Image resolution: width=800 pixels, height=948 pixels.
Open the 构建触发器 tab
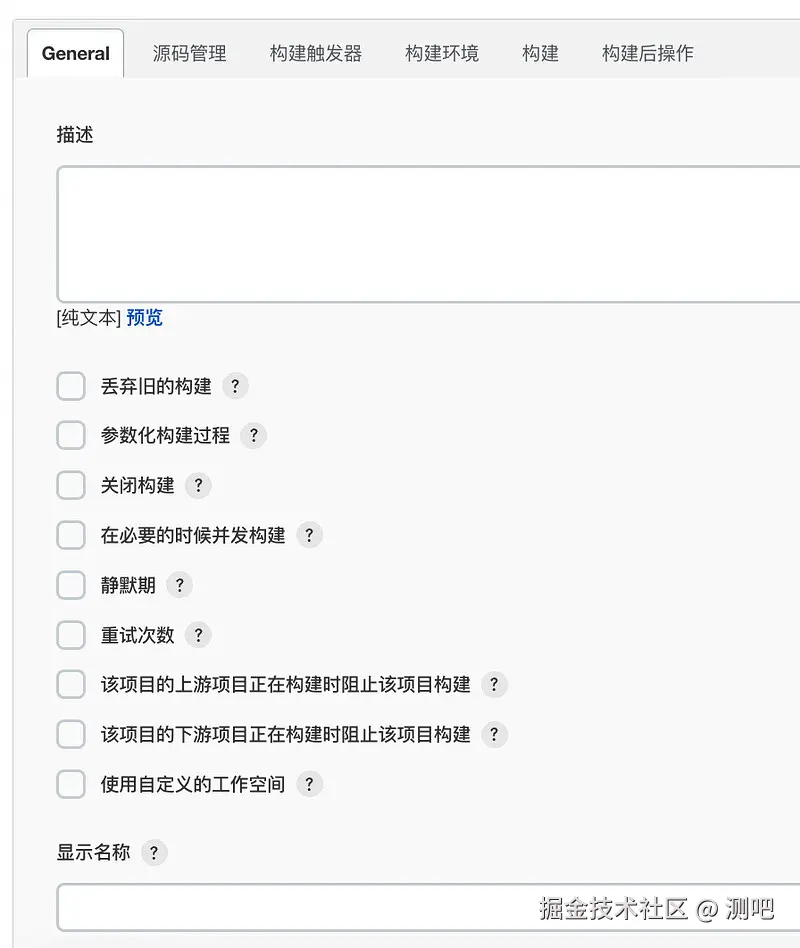[x=316, y=53]
